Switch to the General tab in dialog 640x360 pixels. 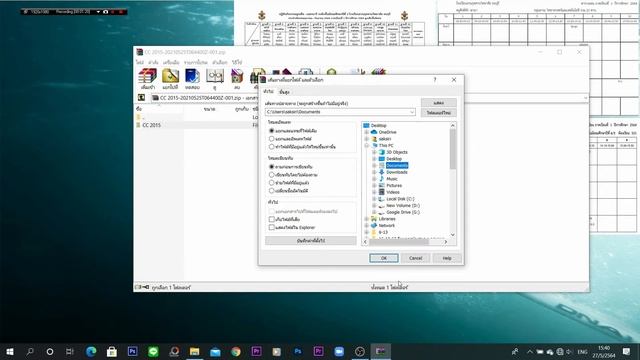268,91
